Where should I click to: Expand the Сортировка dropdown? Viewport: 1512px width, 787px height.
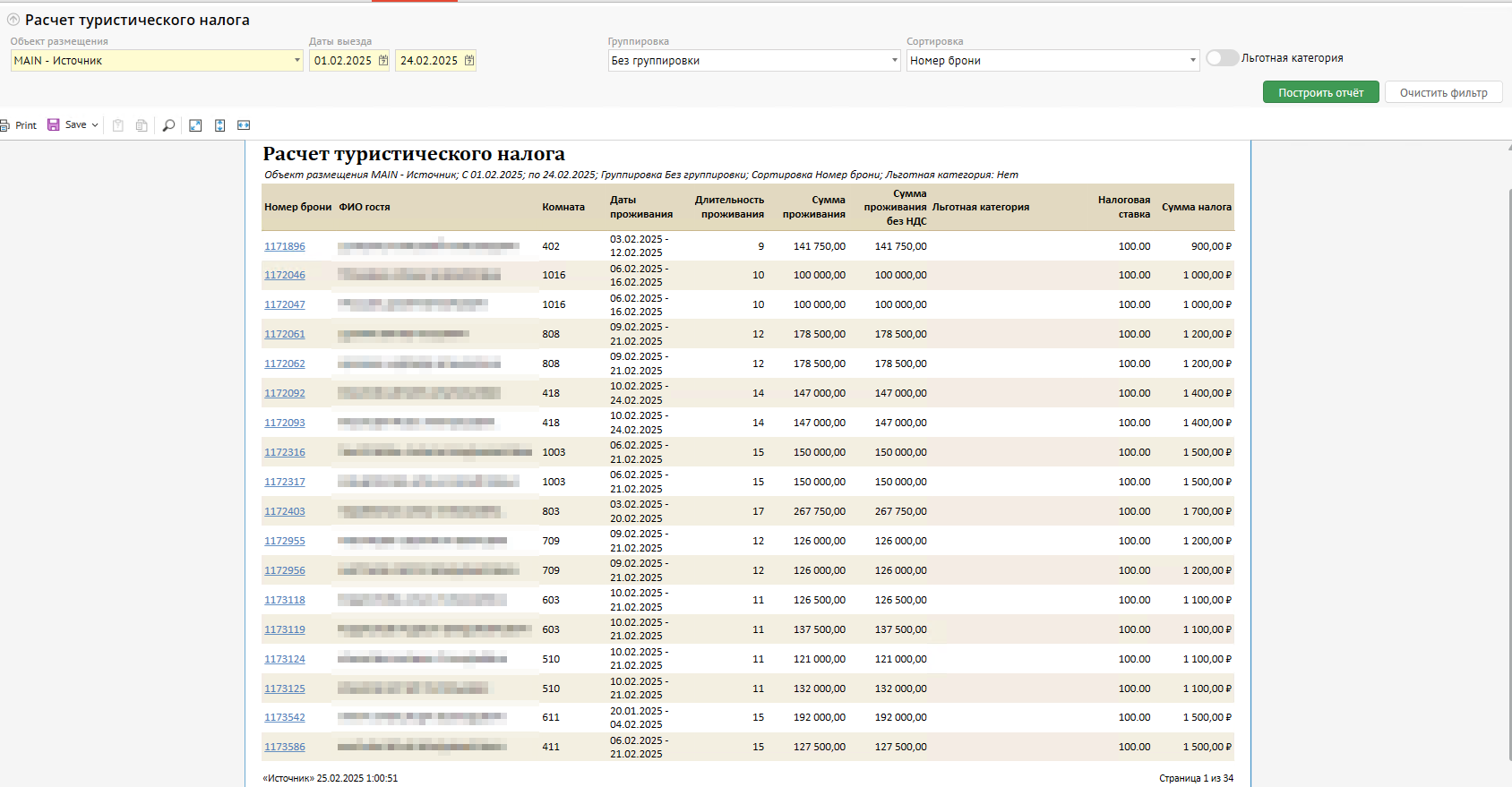[x=1192, y=61]
